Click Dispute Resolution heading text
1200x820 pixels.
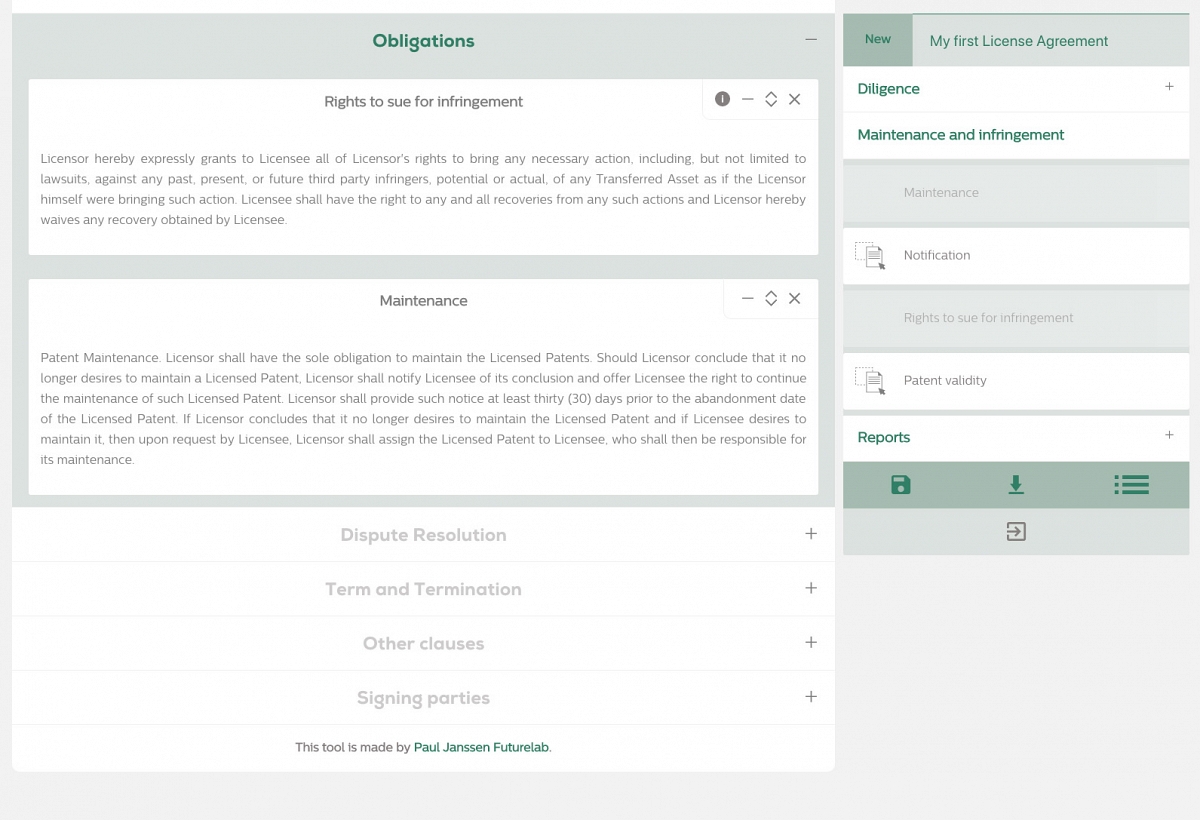pyautogui.click(x=423, y=535)
